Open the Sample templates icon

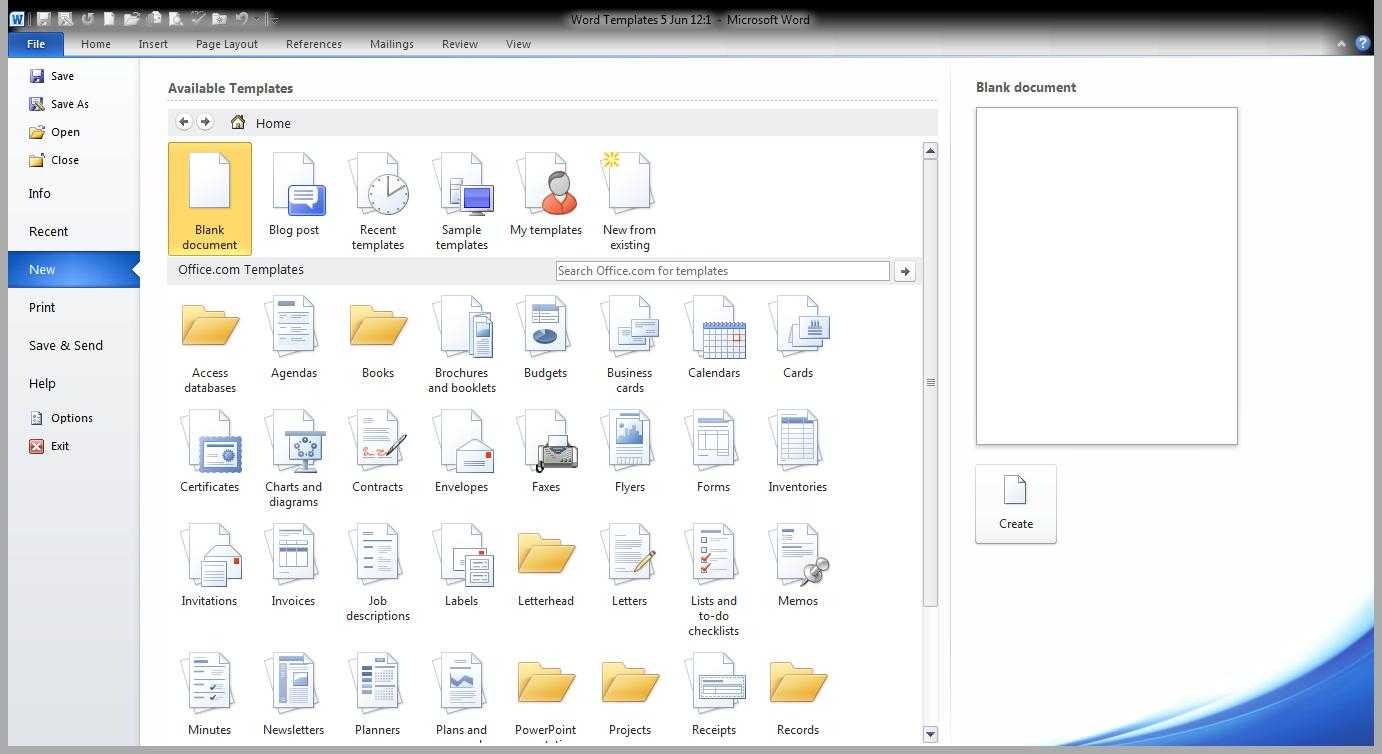(x=462, y=200)
